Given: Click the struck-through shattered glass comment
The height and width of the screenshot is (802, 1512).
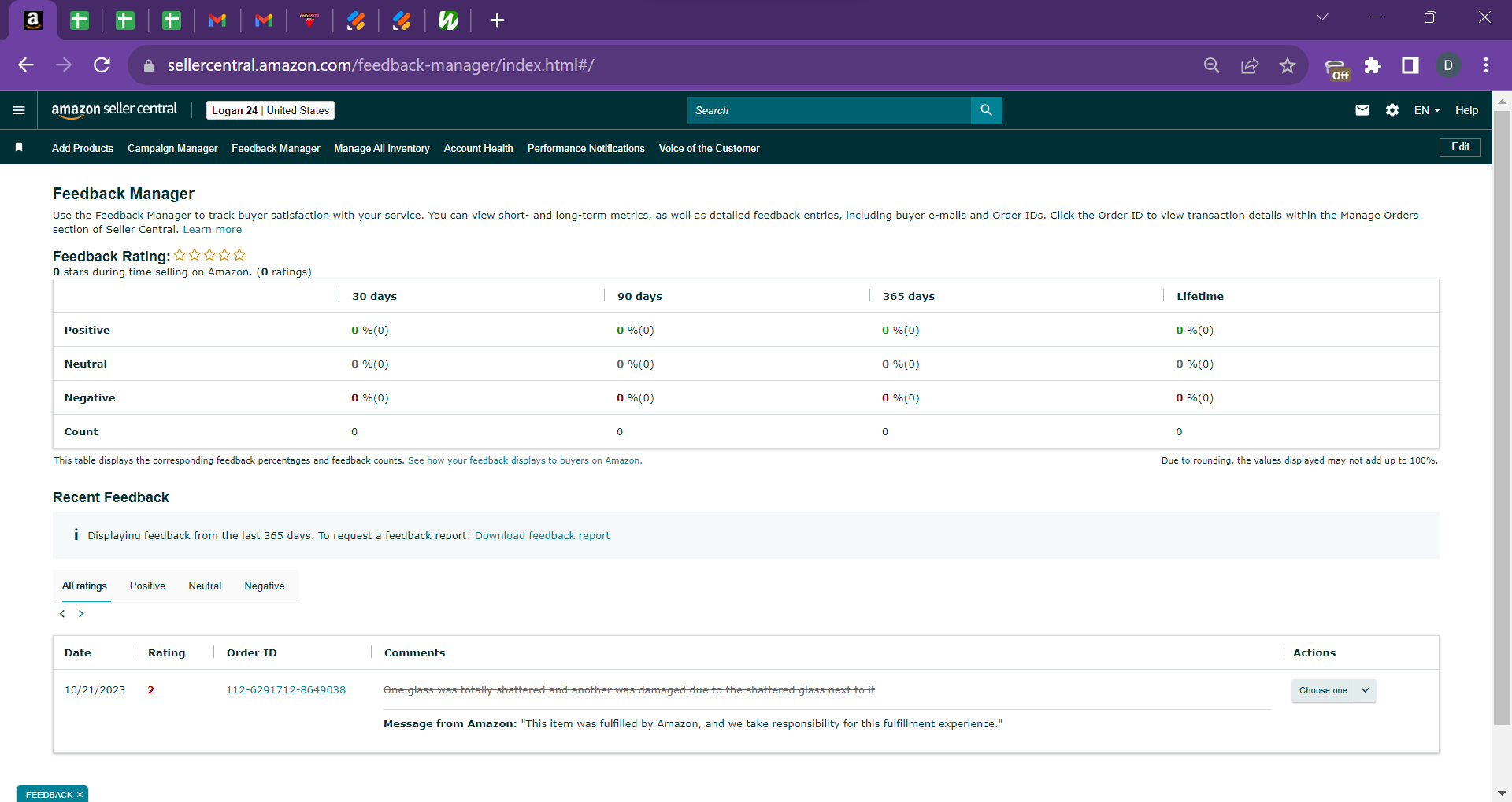Looking at the screenshot, I should (x=629, y=690).
